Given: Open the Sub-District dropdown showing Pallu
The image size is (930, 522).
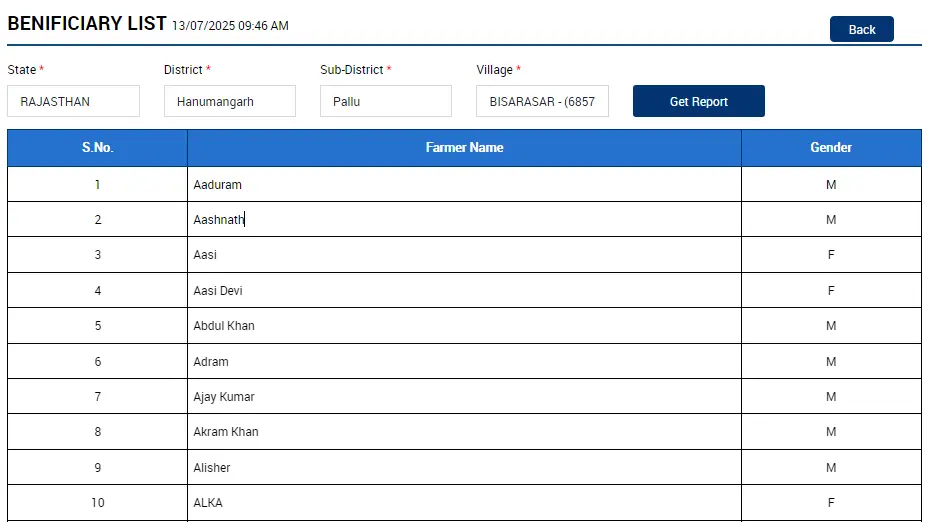Looking at the screenshot, I should click(386, 101).
